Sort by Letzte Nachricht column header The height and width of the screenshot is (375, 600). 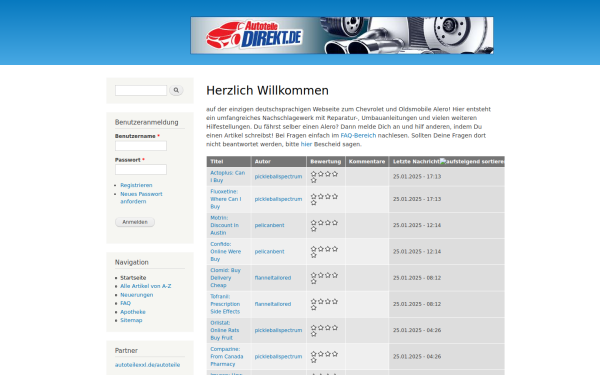point(416,161)
